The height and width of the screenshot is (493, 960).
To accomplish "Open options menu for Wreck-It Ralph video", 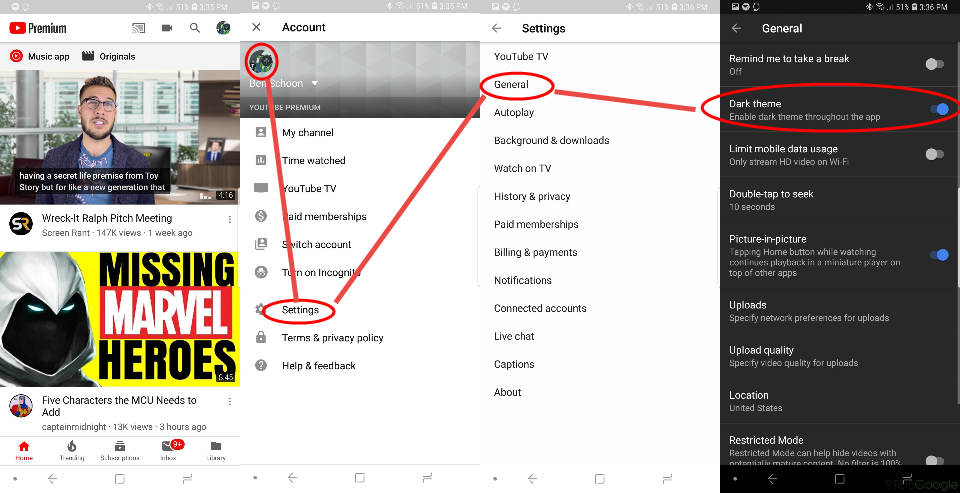I will coord(230,219).
